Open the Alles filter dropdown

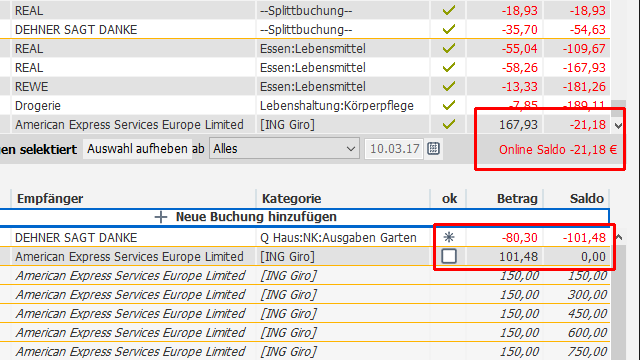(284, 149)
